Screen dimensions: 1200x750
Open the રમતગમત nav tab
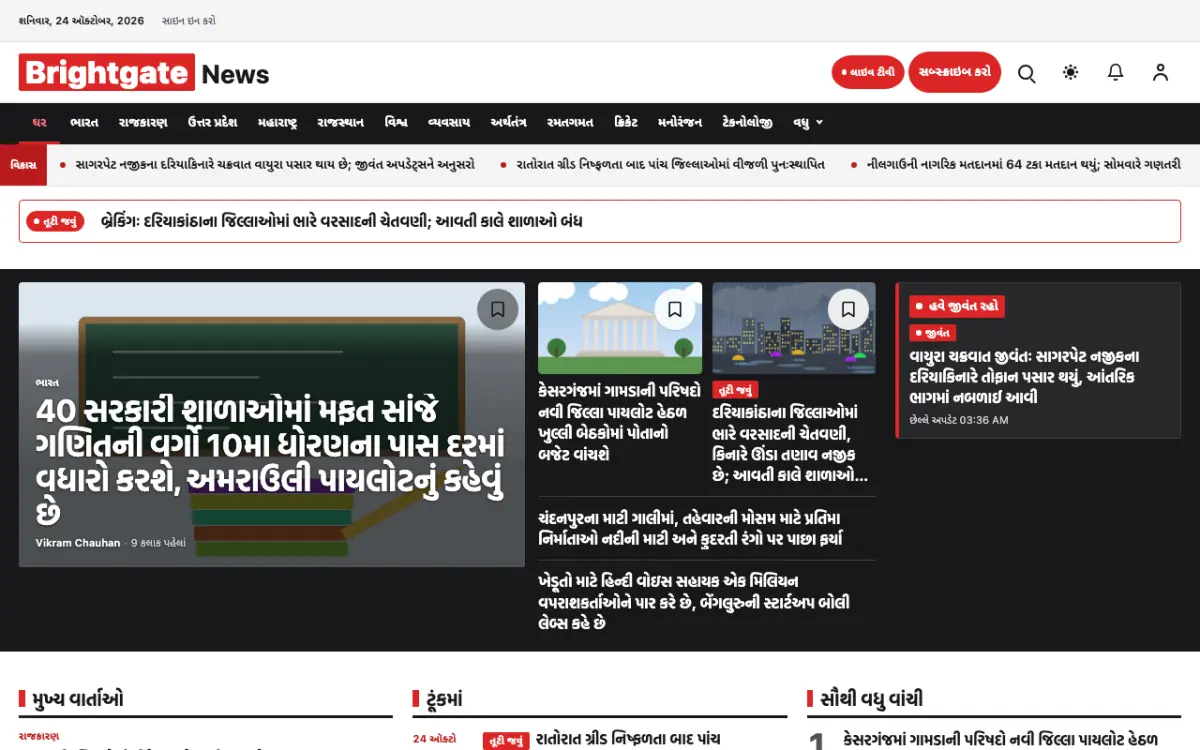[570, 122]
